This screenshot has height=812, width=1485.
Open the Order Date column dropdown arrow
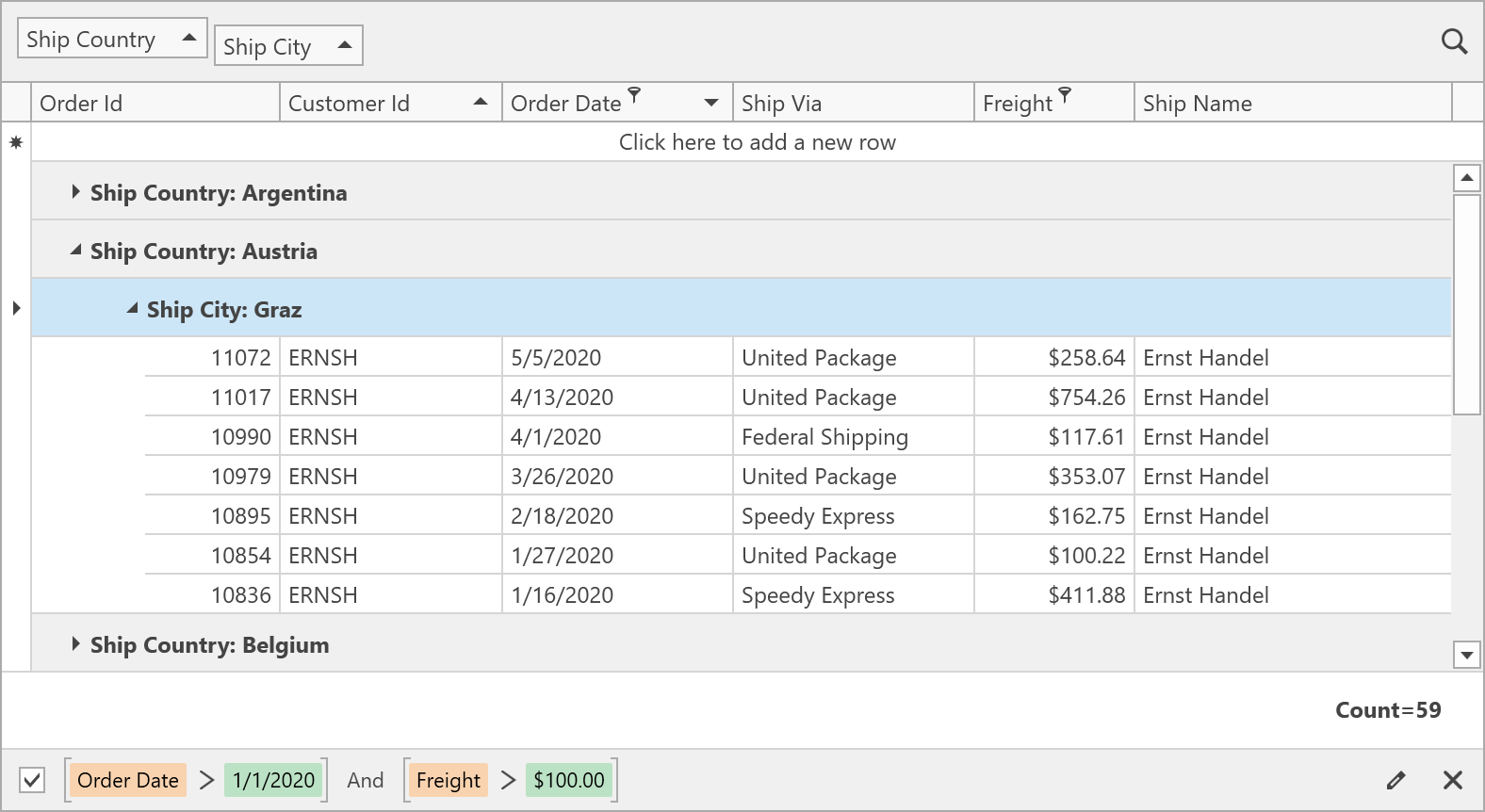(x=711, y=103)
